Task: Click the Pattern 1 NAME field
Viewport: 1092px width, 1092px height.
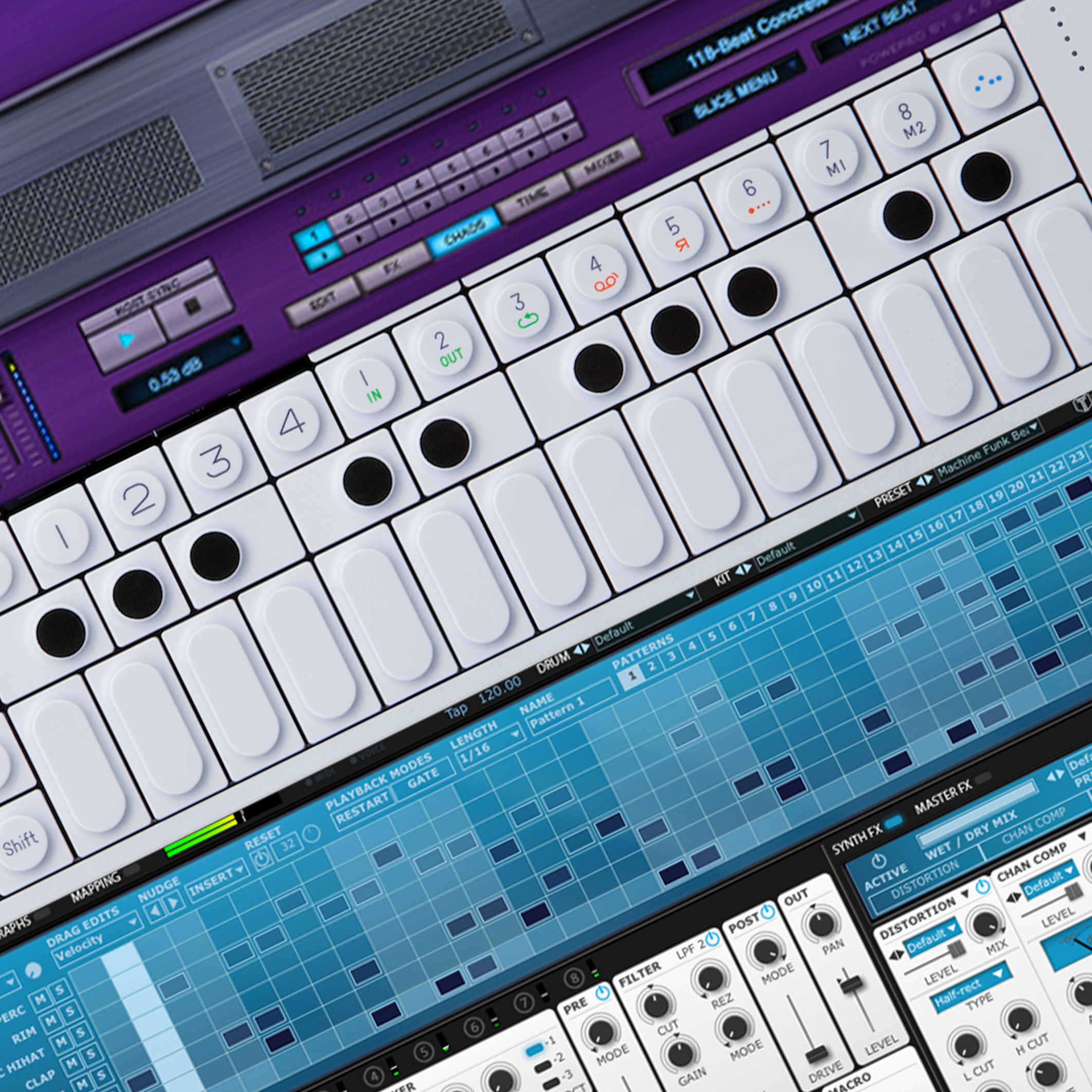Action: pos(571,707)
